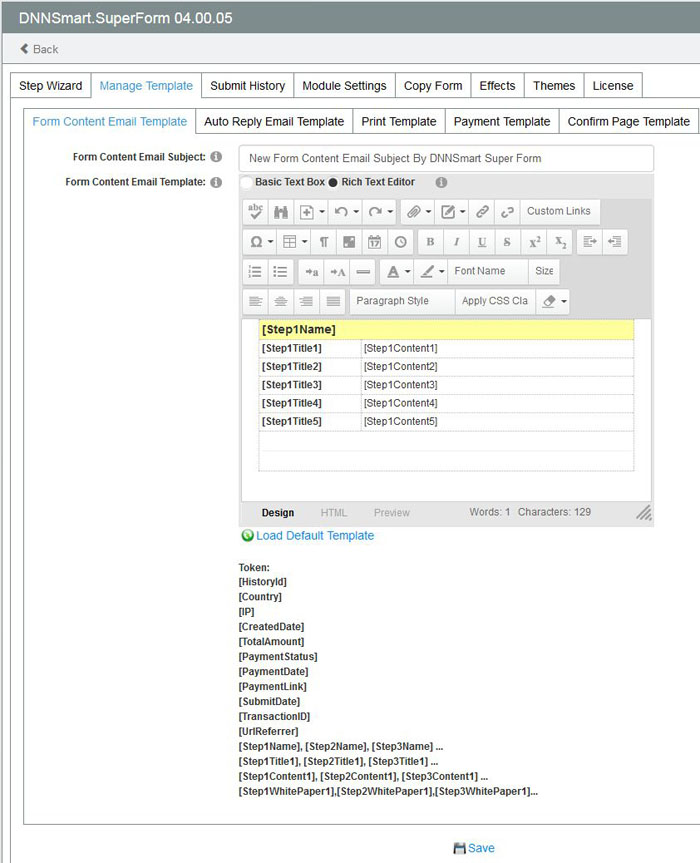Switch to the Copy Form tab
Screen dimensions: 700x863
pos(433,86)
